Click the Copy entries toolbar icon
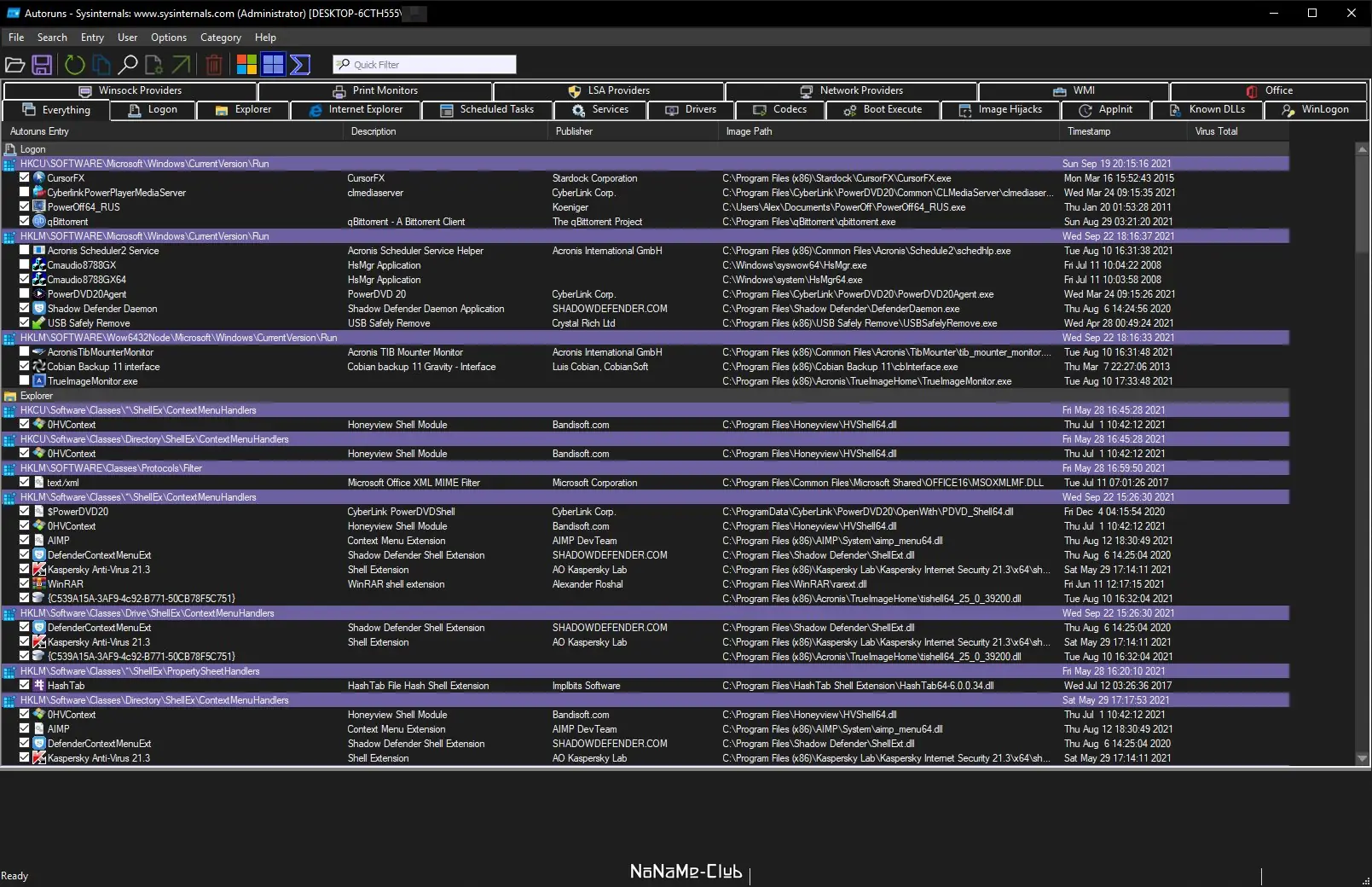The width and height of the screenshot is (1372, 887). tap(101, 65)
